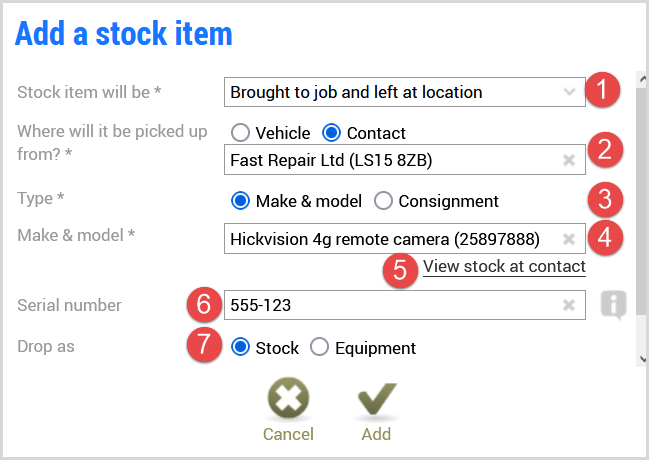
Task: Clear the Fast Repair Ltd contact field
Action: [x=569, y=160]
